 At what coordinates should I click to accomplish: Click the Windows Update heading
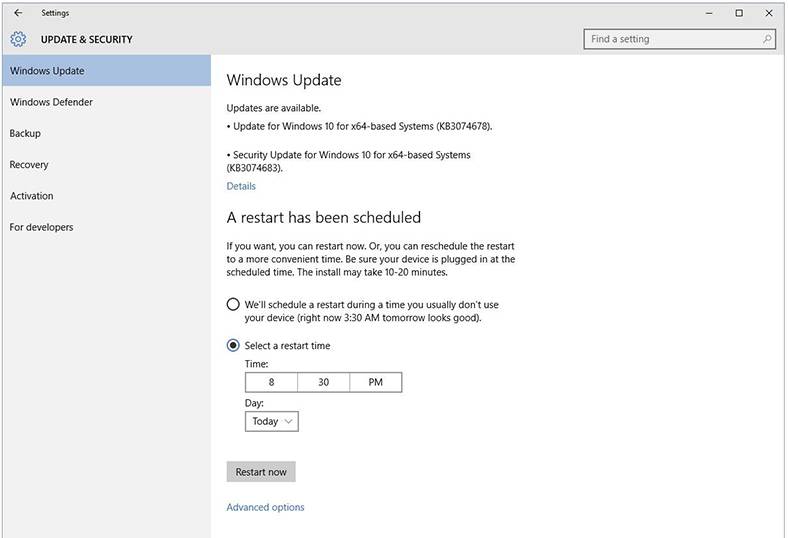coord(284,80)
